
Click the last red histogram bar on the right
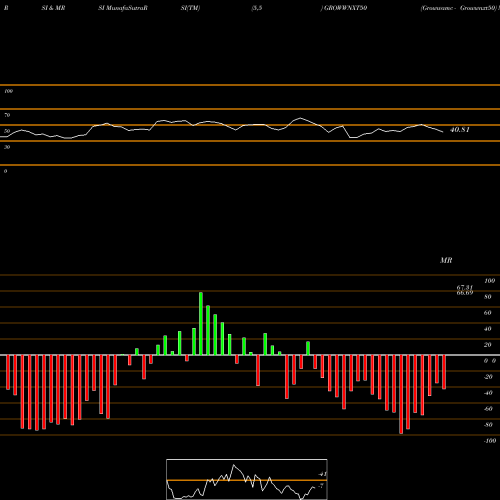pos(444,372)
